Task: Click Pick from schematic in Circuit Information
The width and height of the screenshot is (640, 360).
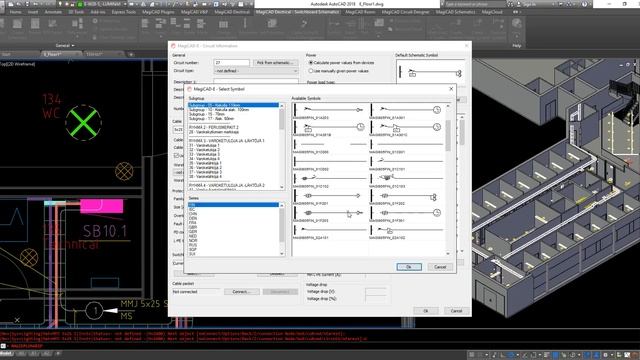Action: click(x=275, y=63)
